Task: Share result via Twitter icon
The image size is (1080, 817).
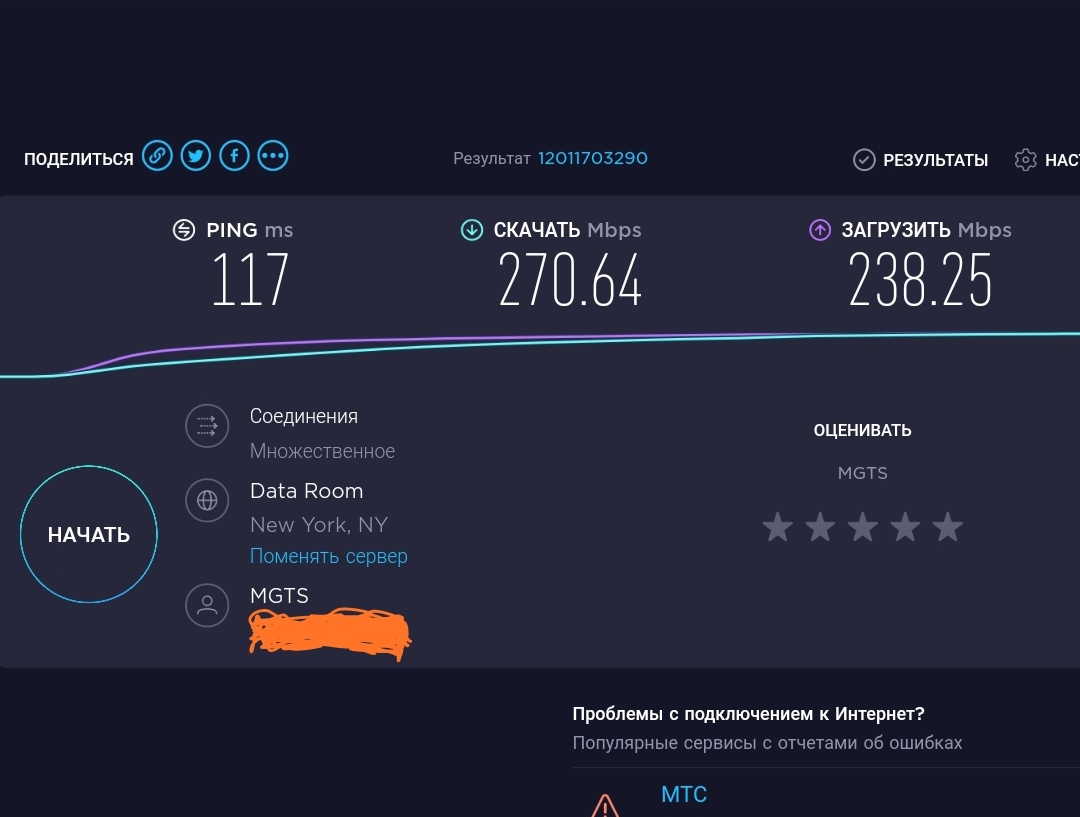Action: 196,156
